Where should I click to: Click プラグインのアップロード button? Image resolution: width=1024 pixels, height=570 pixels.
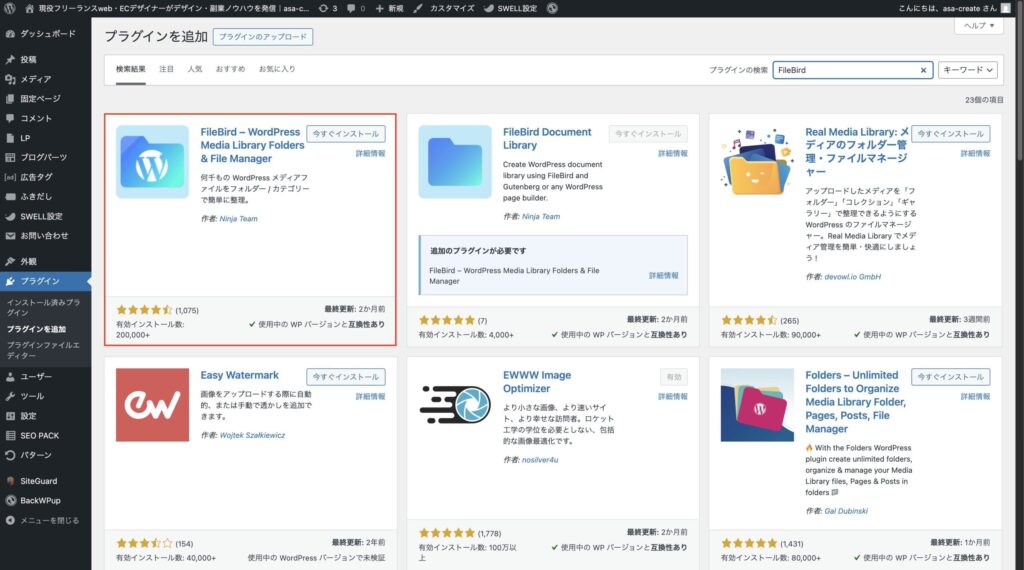pyautogui.click(x=263, y=37)
